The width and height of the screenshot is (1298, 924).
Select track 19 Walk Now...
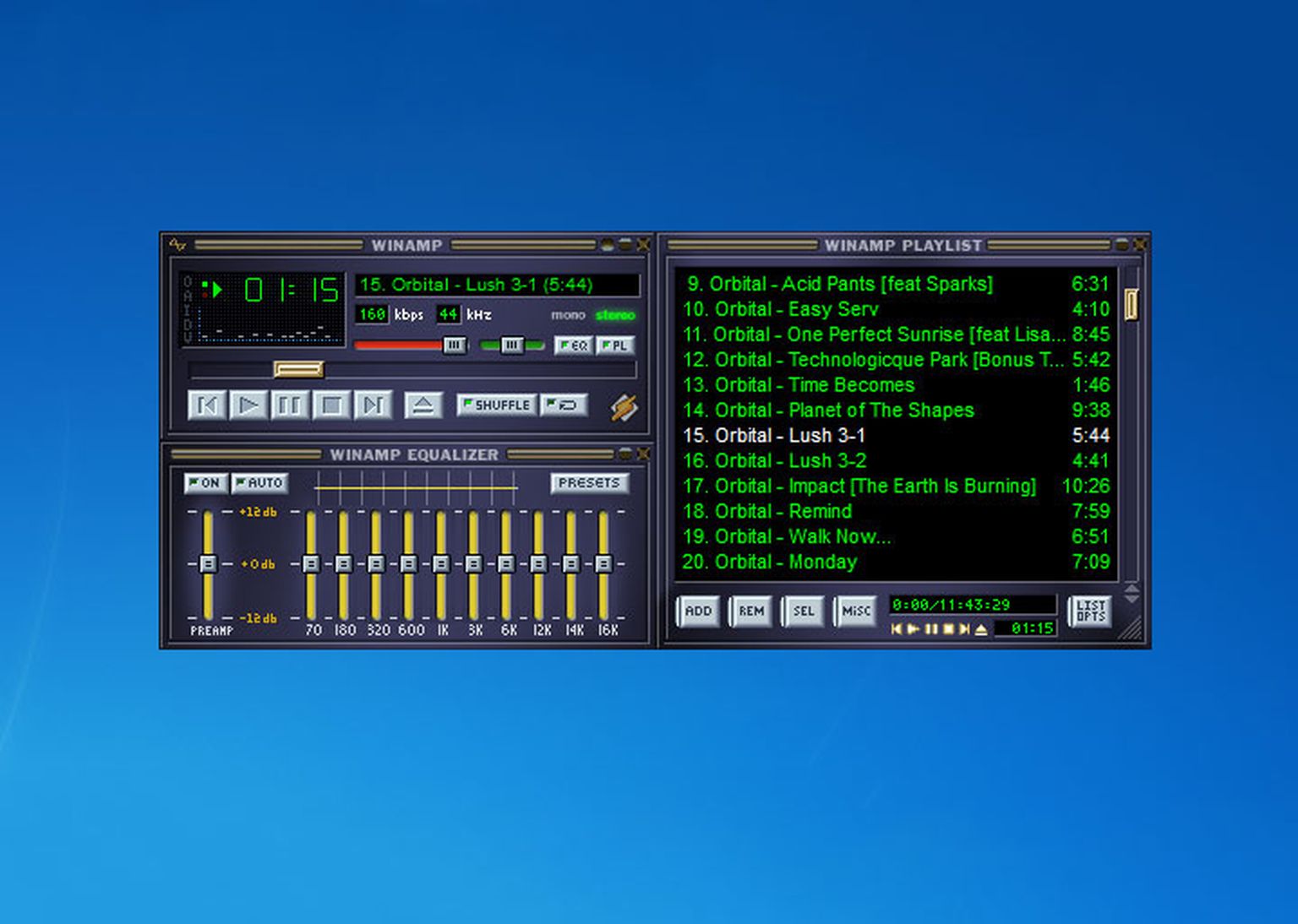point(896,537)
